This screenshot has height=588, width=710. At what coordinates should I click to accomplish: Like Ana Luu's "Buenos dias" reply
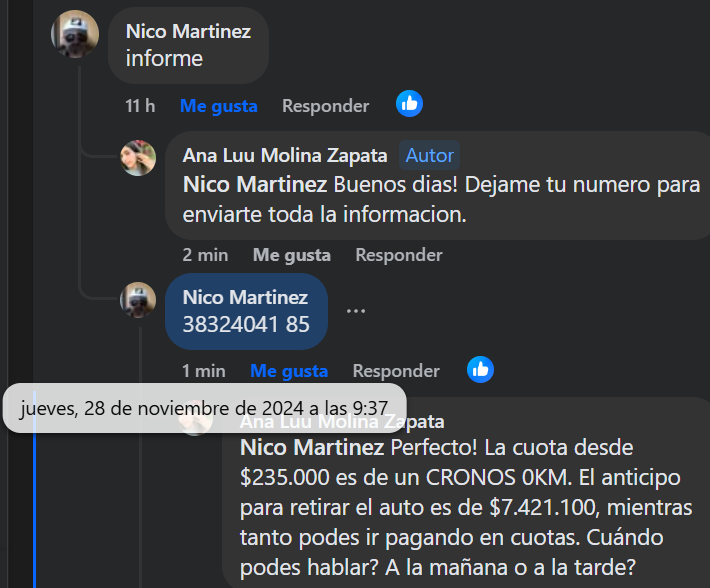(291, 255)
